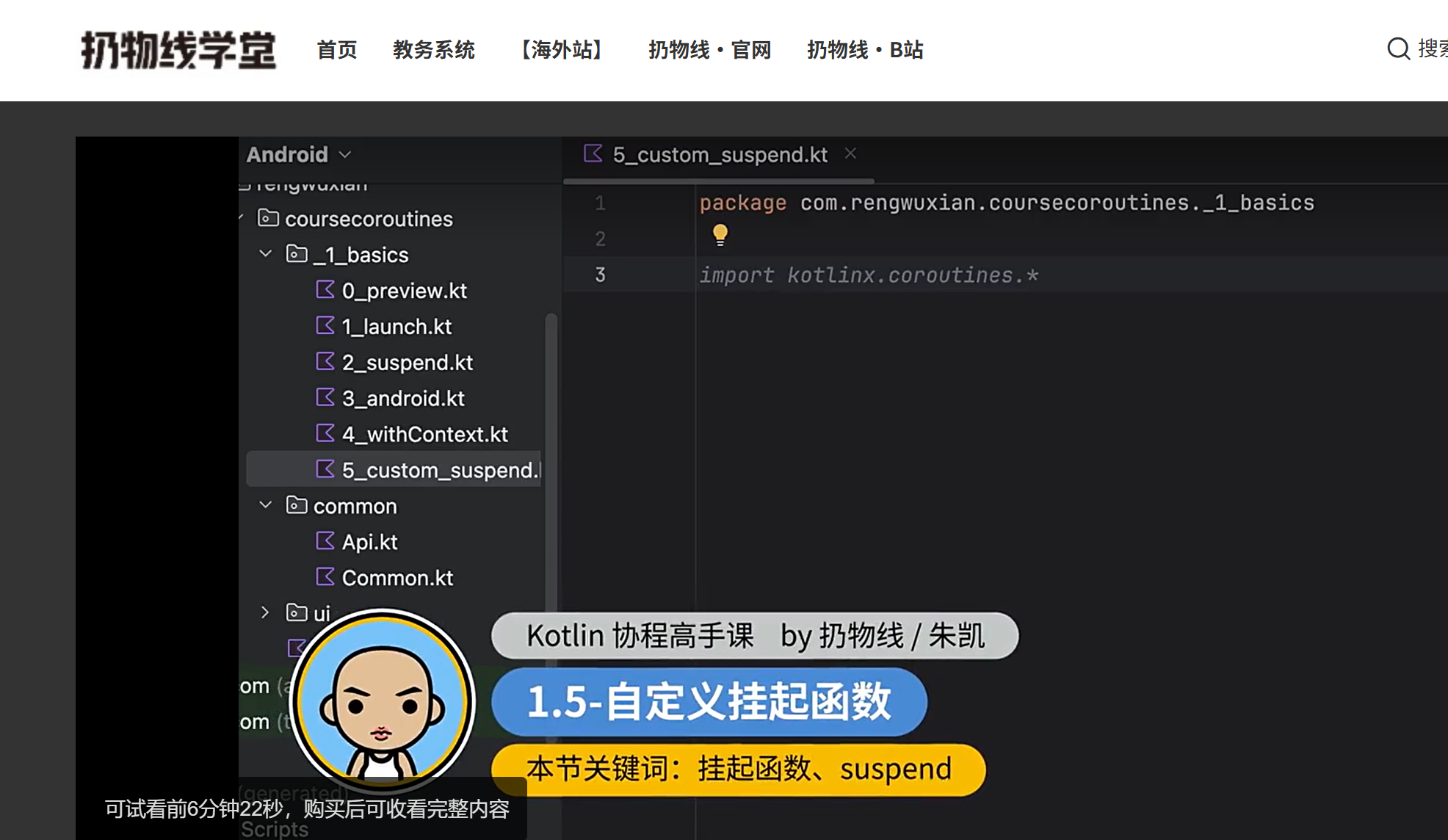
Task: Click the ui folder icon
Action: tap(297, 612)
